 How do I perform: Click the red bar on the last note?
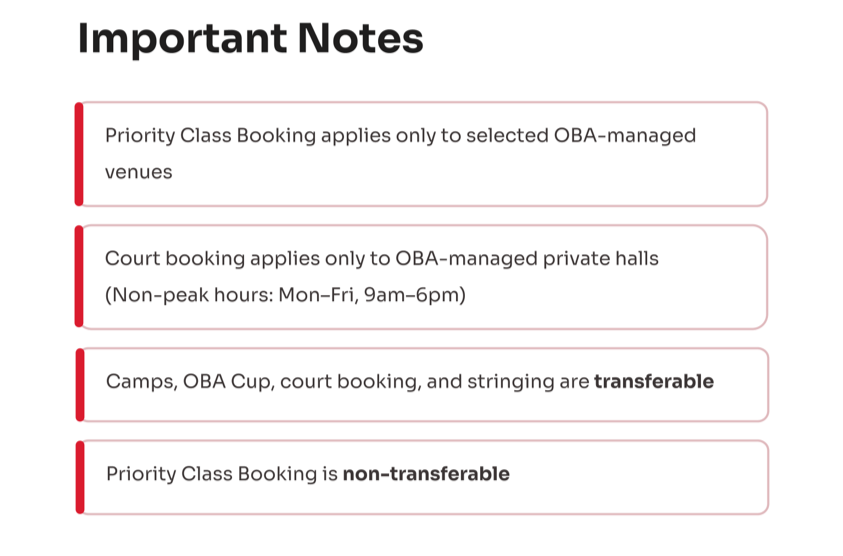(x=79, y=477)
